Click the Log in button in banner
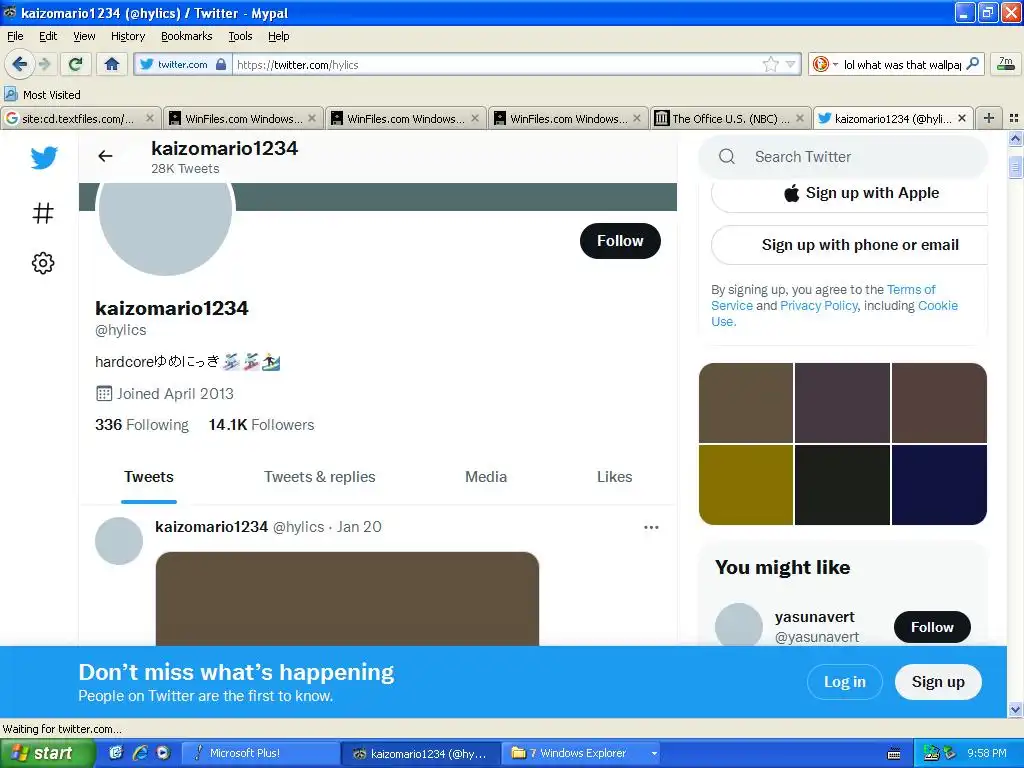The image size is (1024, 768). click(844, 682)
